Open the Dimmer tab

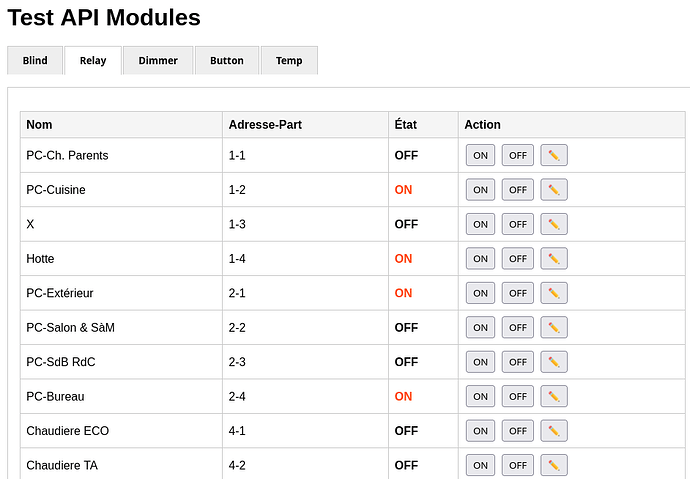coord(158,60)
